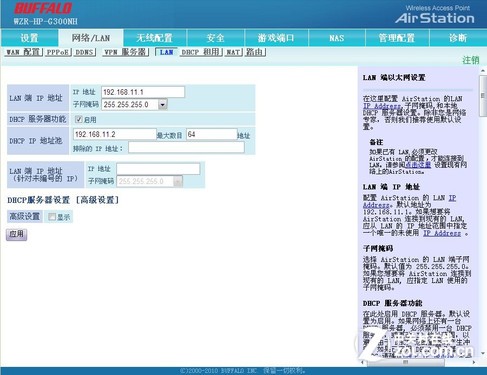Expand the 子网掩码 255.255.255.0 dropdown
This screenshot has width=487, height=375.
click(x=162, y=105)
